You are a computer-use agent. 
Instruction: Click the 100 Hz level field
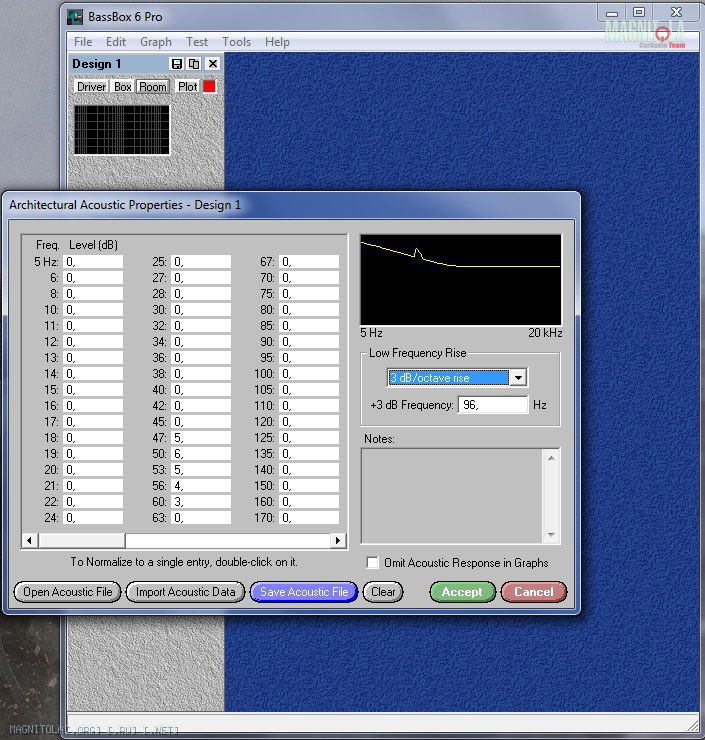309,374
